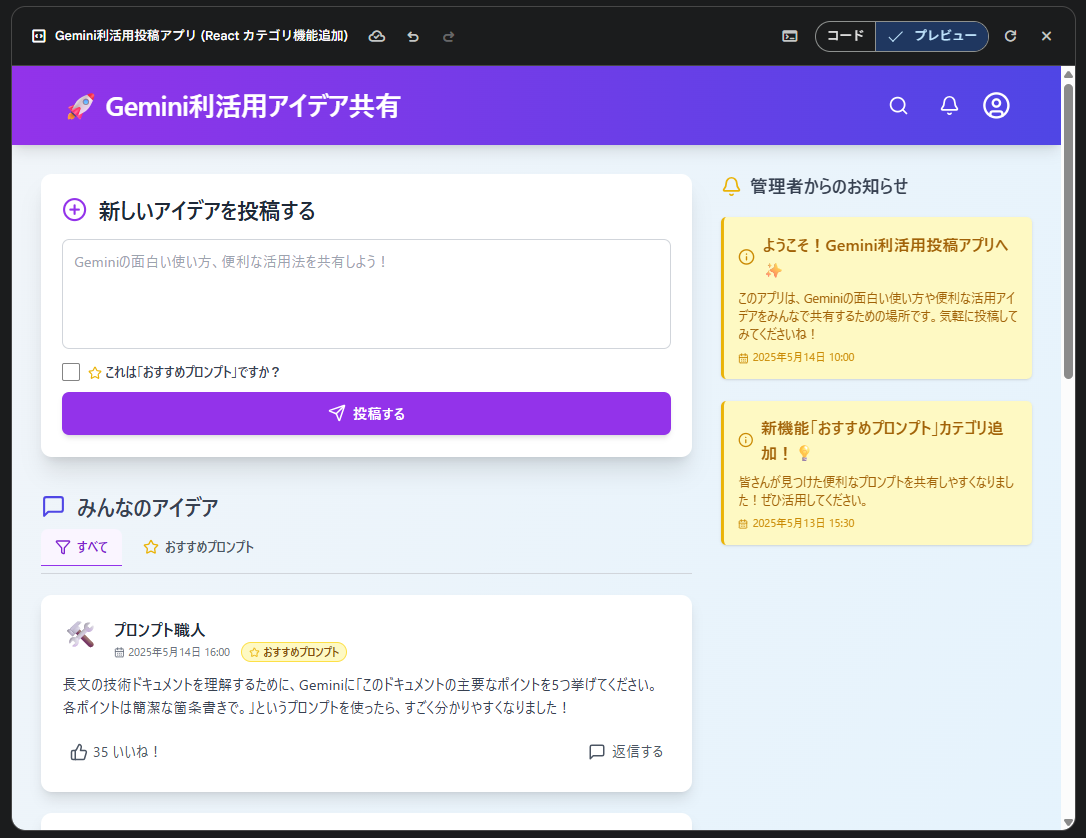1086x838 pixels.
Task: Click the vertical scrollbar thumb
Action: 1068,230
